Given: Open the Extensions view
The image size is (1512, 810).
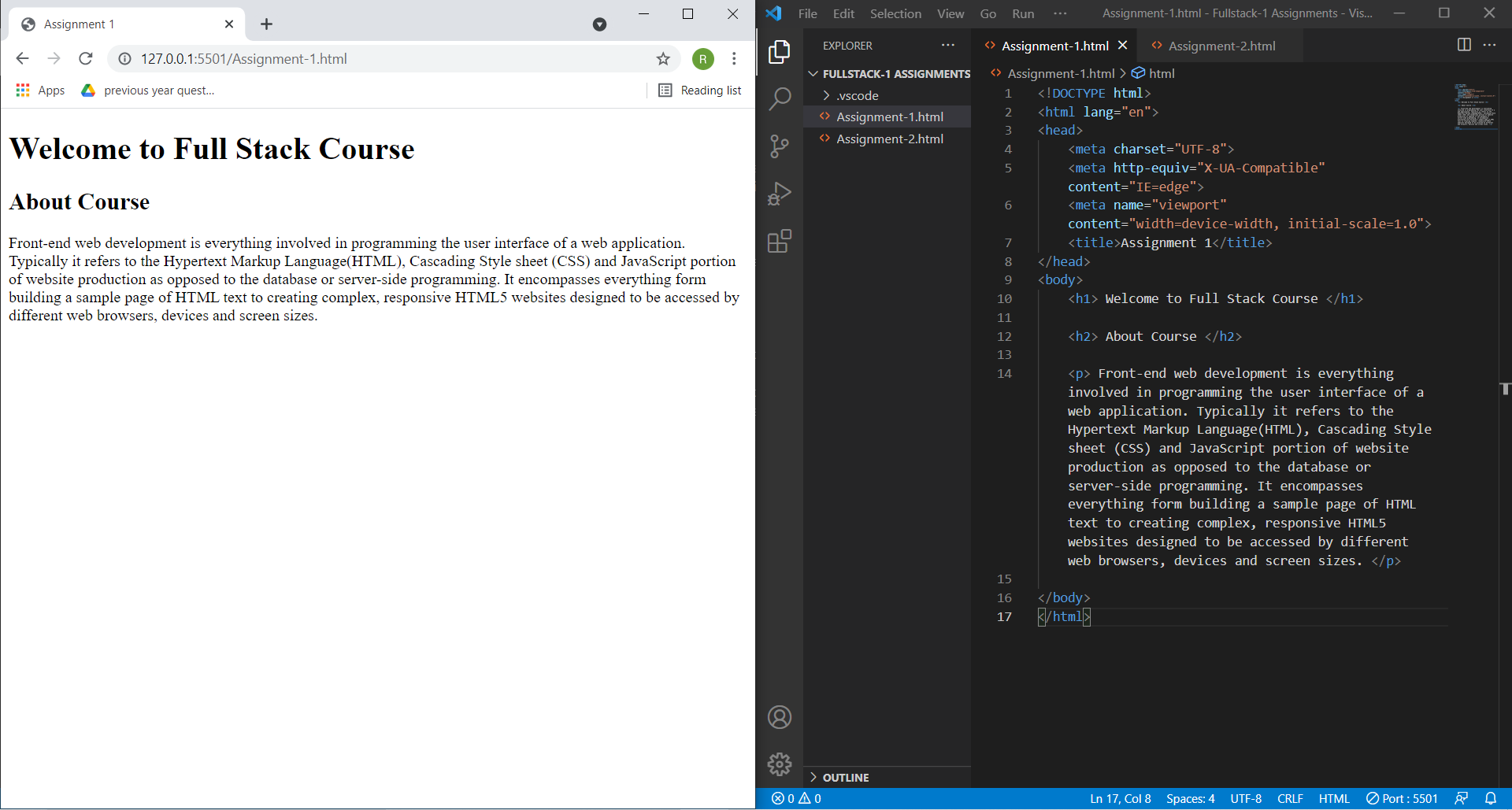Looking at the screenshot, I should pyautogui.click(x=779, y=241).
